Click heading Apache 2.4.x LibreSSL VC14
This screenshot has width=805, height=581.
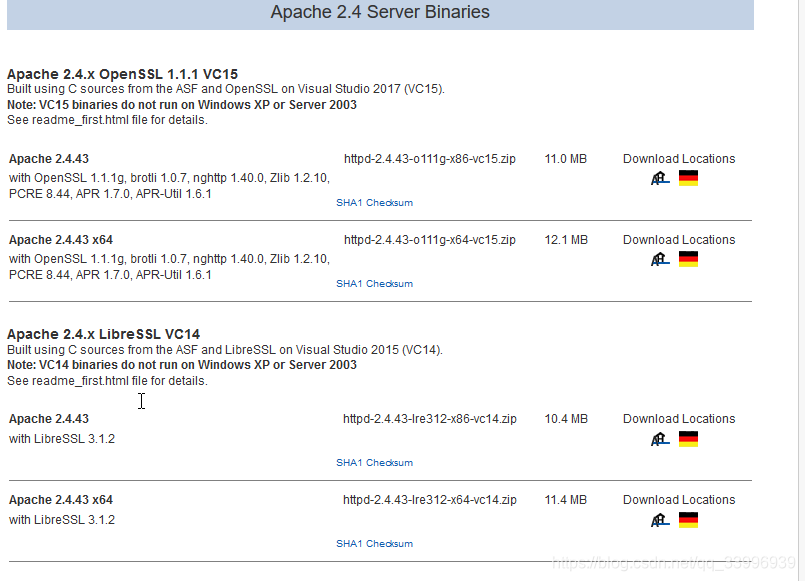coord(103,335)
